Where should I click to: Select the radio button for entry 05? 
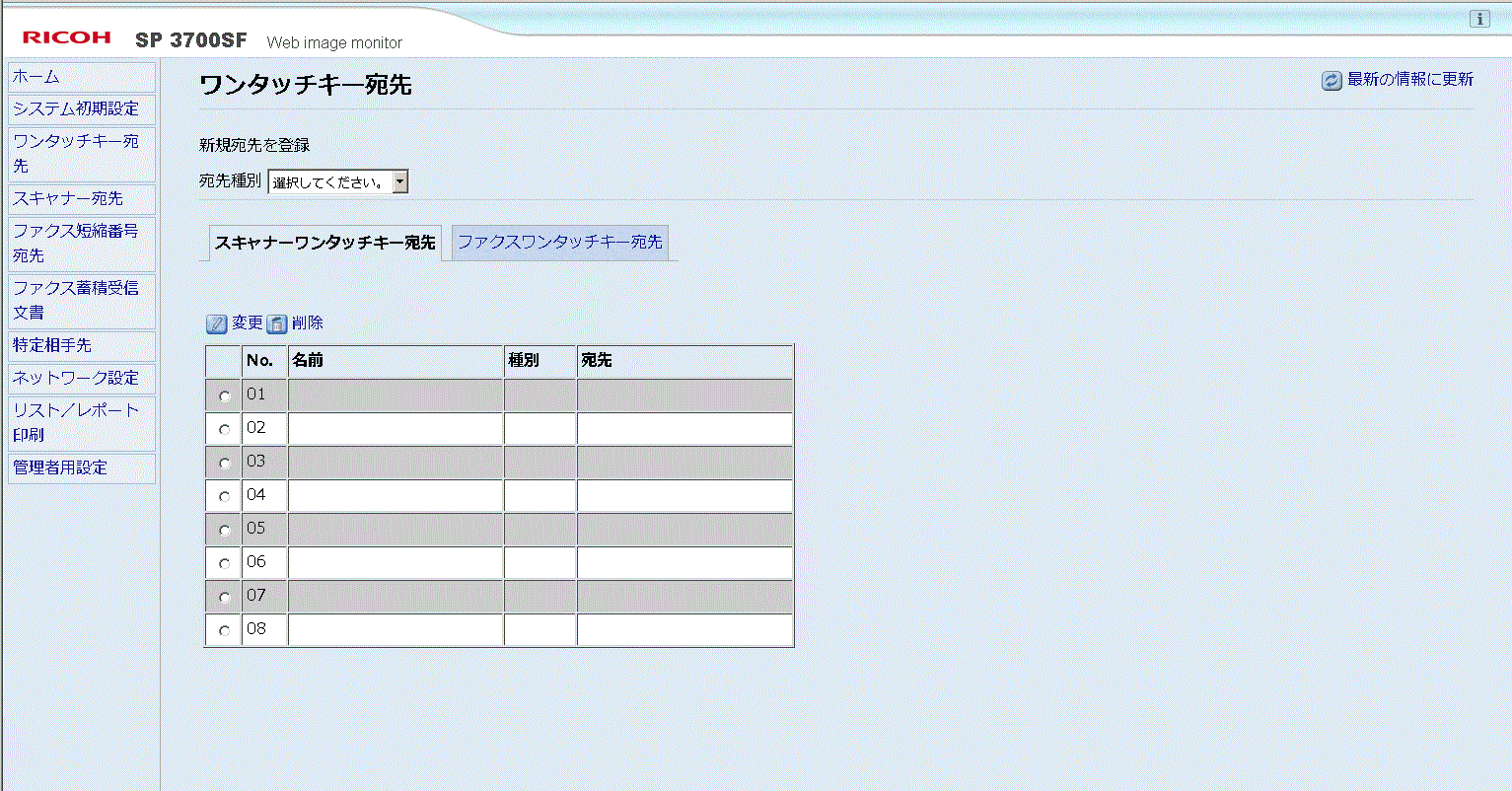click(x=224, y=529)
